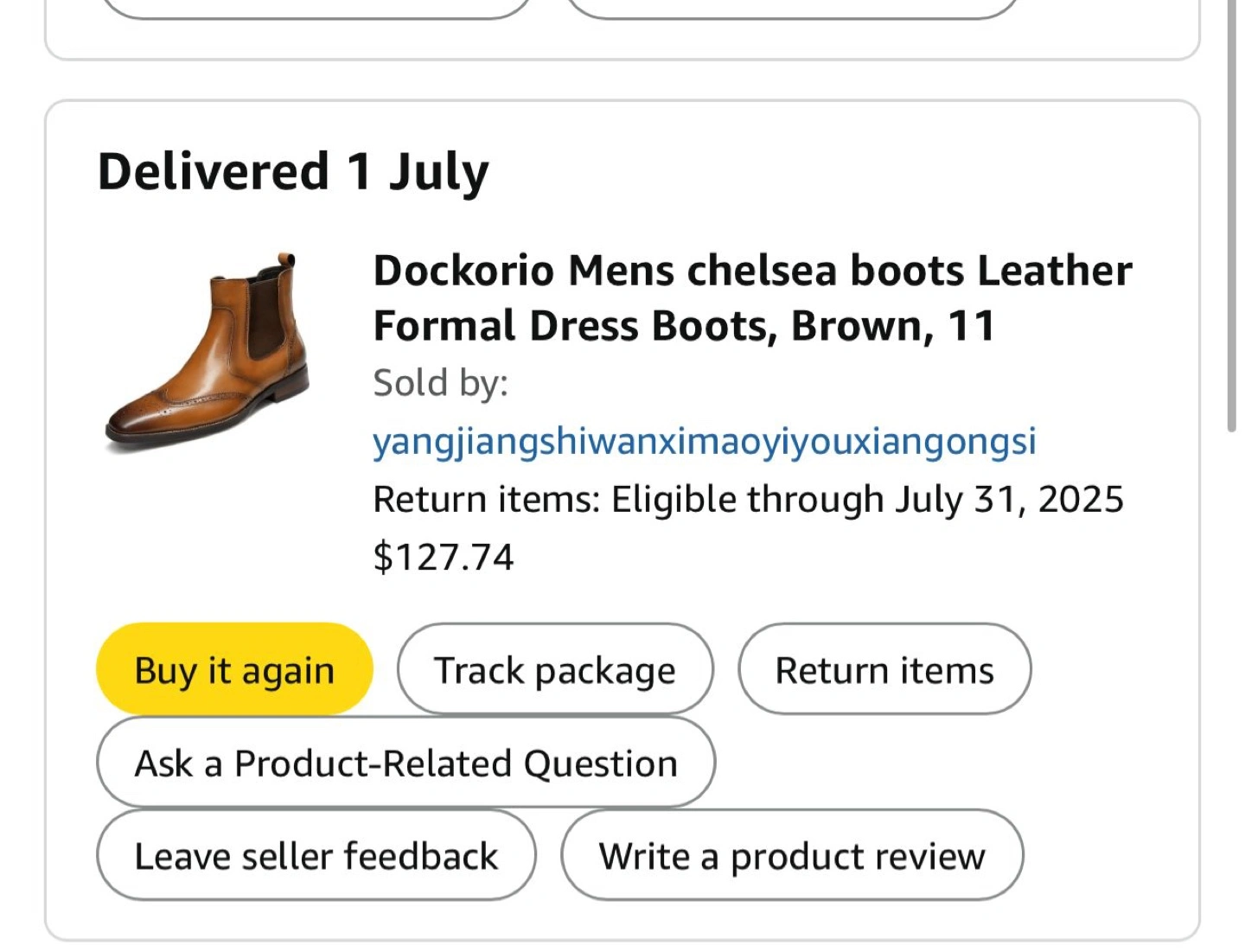The height and width of the screenshot is (952, 1245).
Task: Tap the brown chelsea boot thumbnail
Action: (207, 353)
